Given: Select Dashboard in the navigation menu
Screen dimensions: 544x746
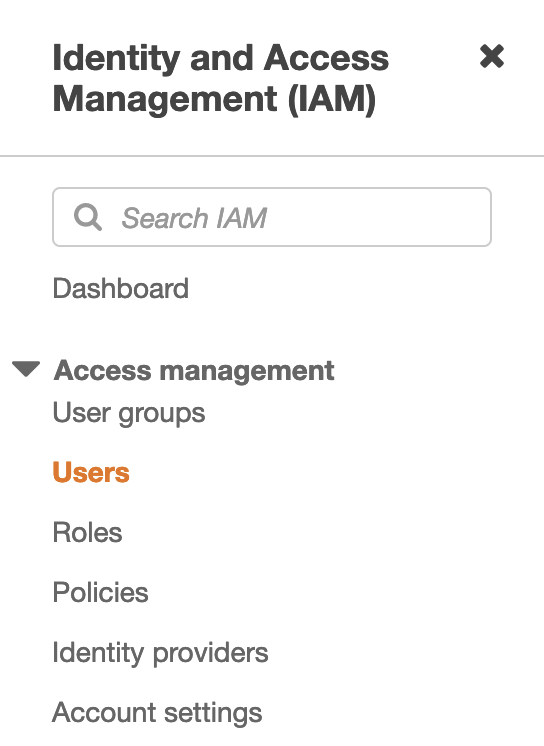Looking at the screenshot, I should tap(121, 288).
